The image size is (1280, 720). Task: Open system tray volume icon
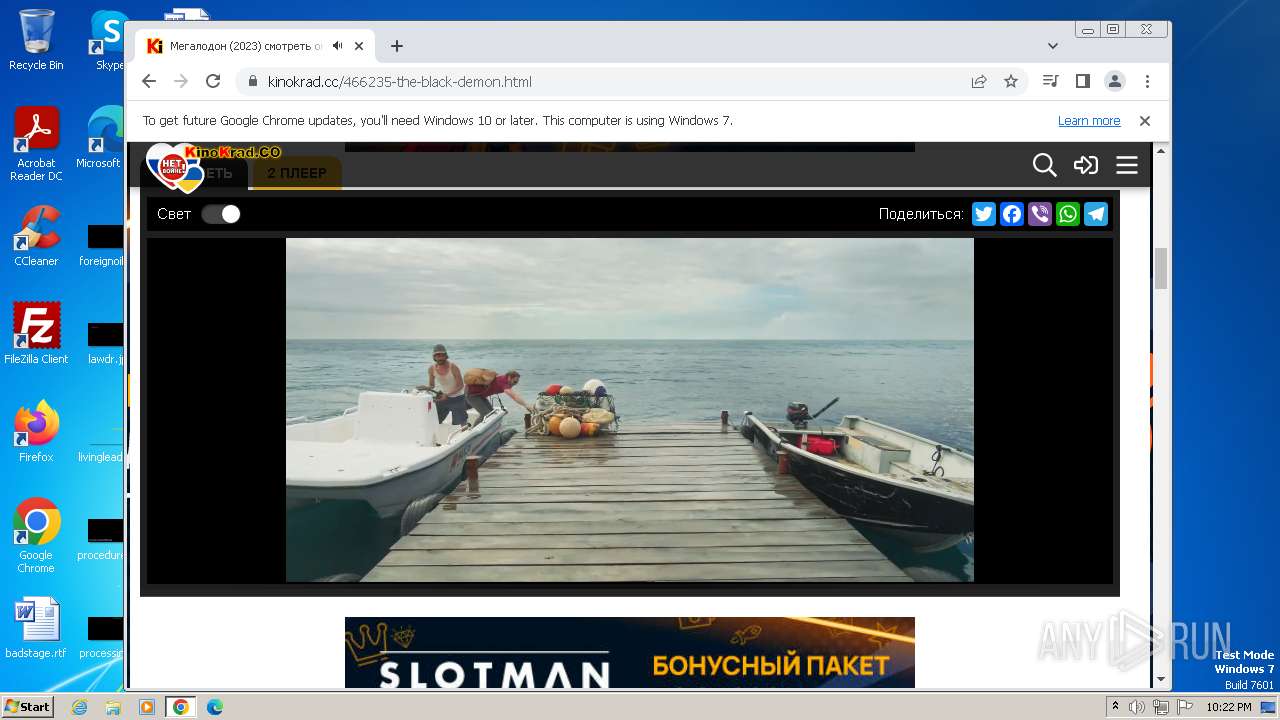1137,707
